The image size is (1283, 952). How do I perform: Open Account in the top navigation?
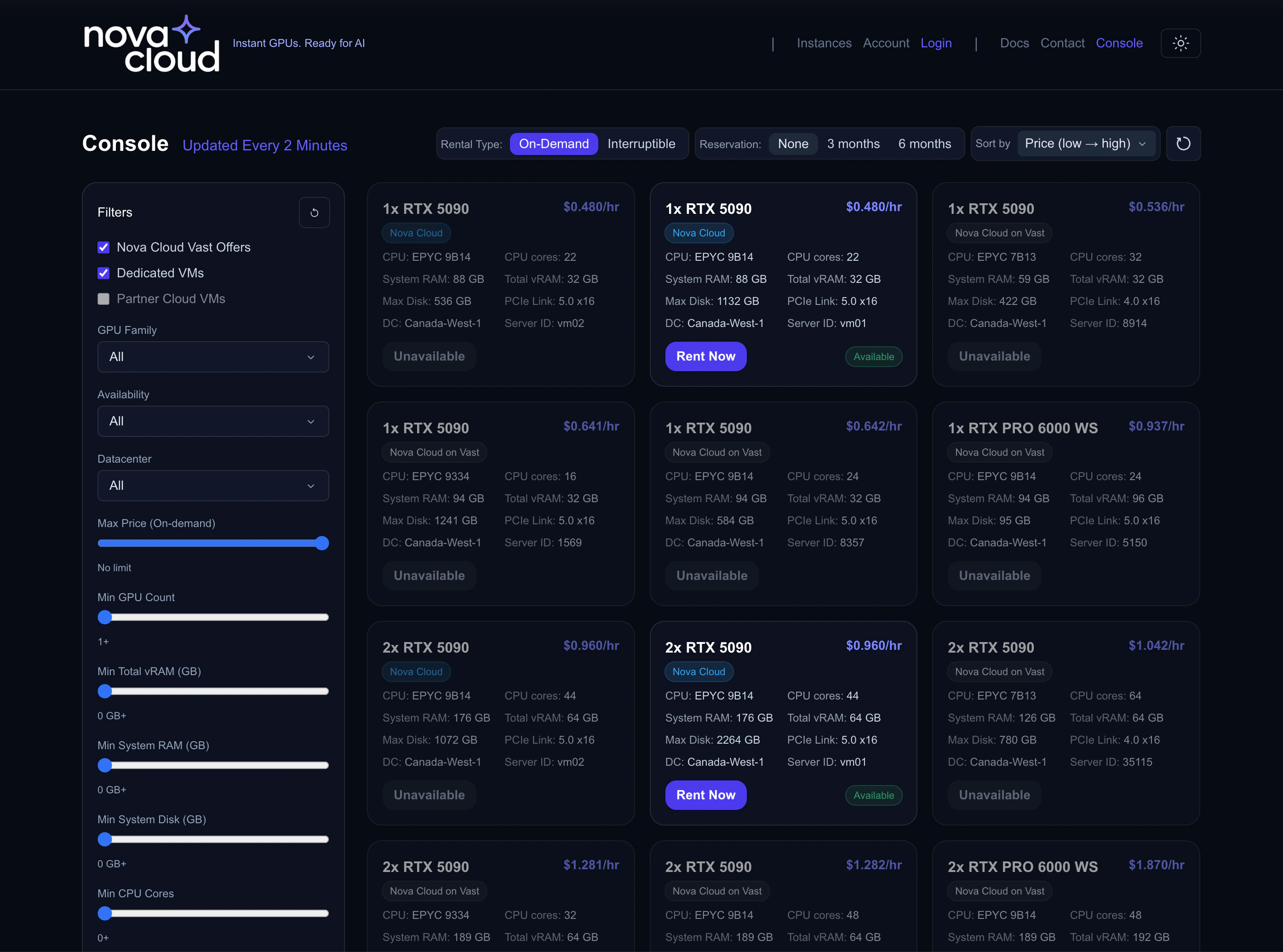[x=886, y=43]
